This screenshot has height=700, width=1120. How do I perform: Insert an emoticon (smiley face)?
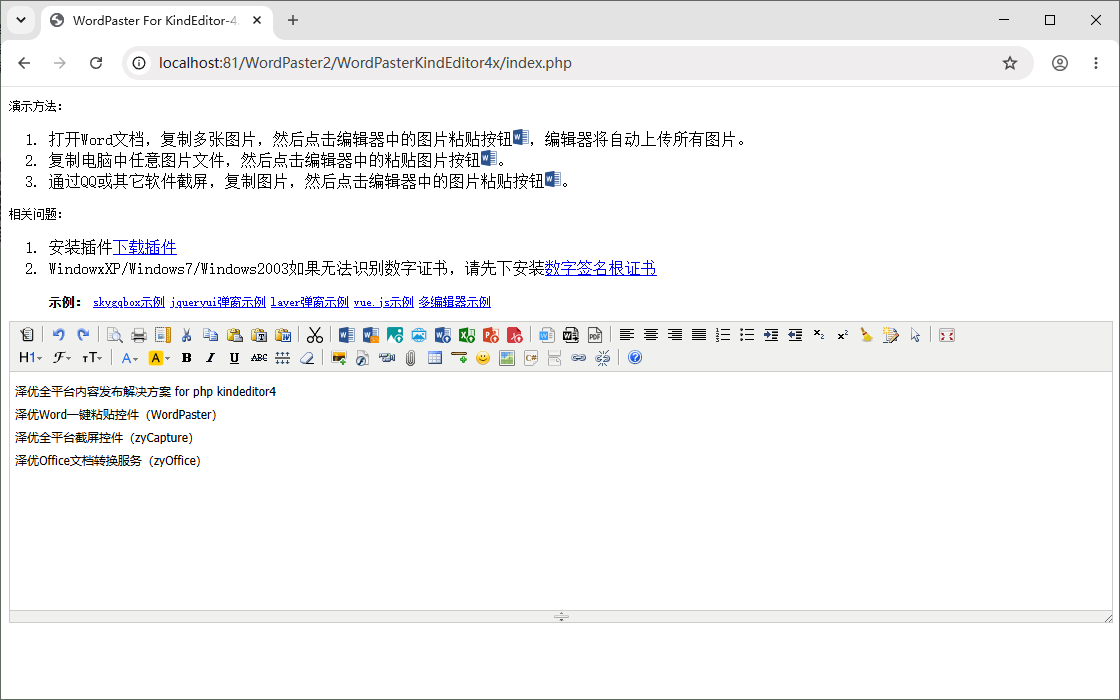(483, 358)
